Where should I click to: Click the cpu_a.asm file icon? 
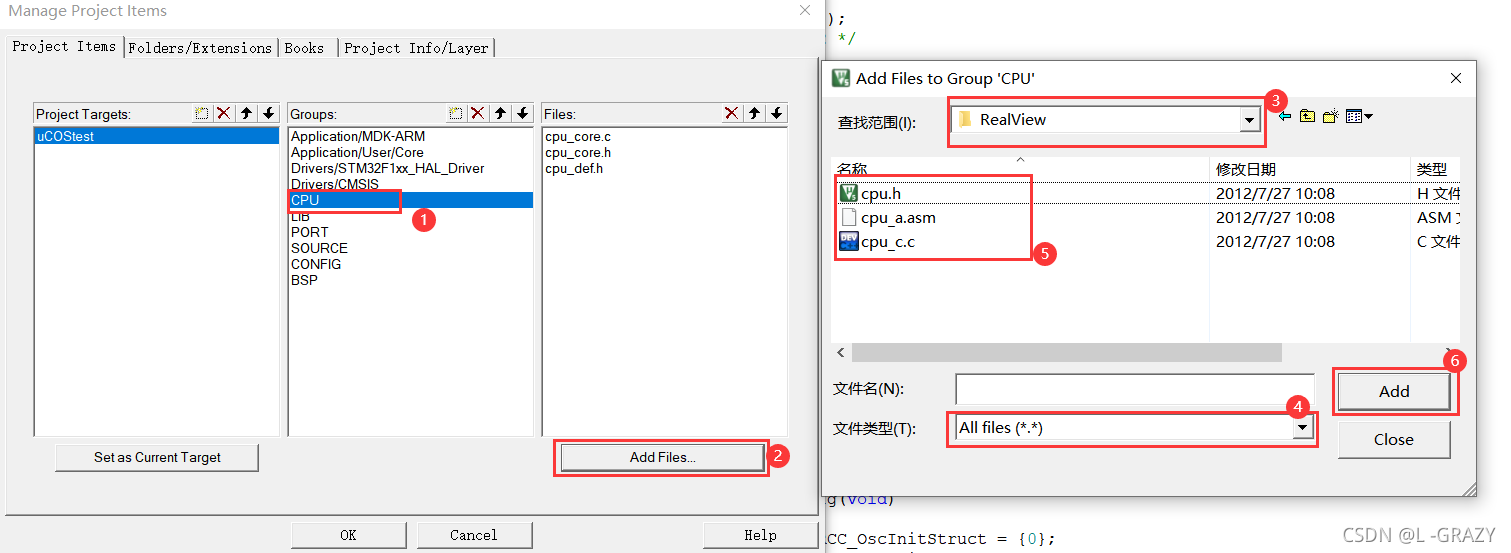[848, 217]
